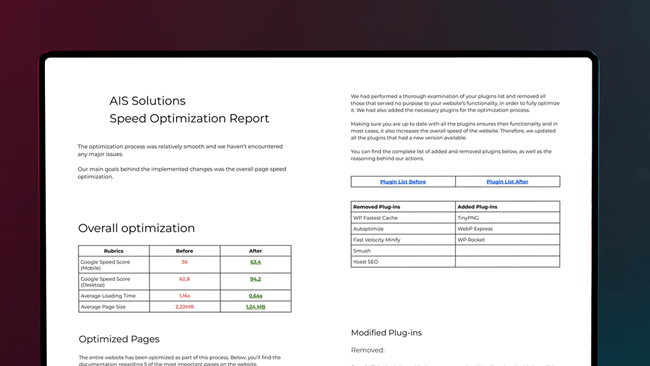Screen dimensions: 650x366
Task: Select the Optimized Pages heading
Action: (119, 339)
